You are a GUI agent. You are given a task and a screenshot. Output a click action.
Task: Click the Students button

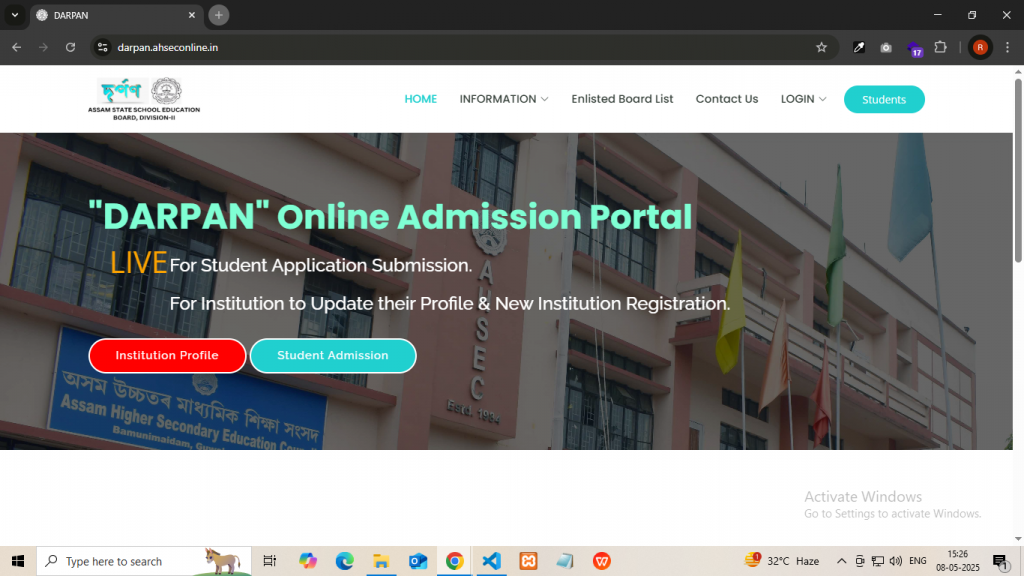[884, 99]
